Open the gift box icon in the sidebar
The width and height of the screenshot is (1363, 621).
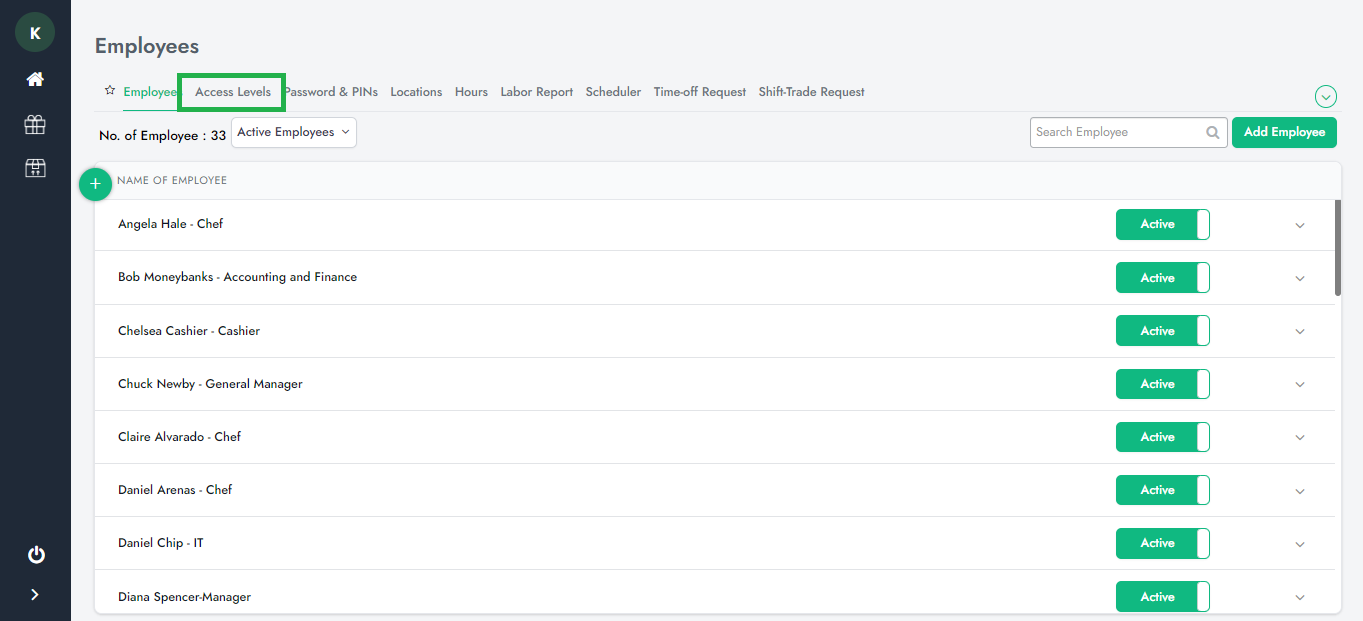click(x=35, y=124)
